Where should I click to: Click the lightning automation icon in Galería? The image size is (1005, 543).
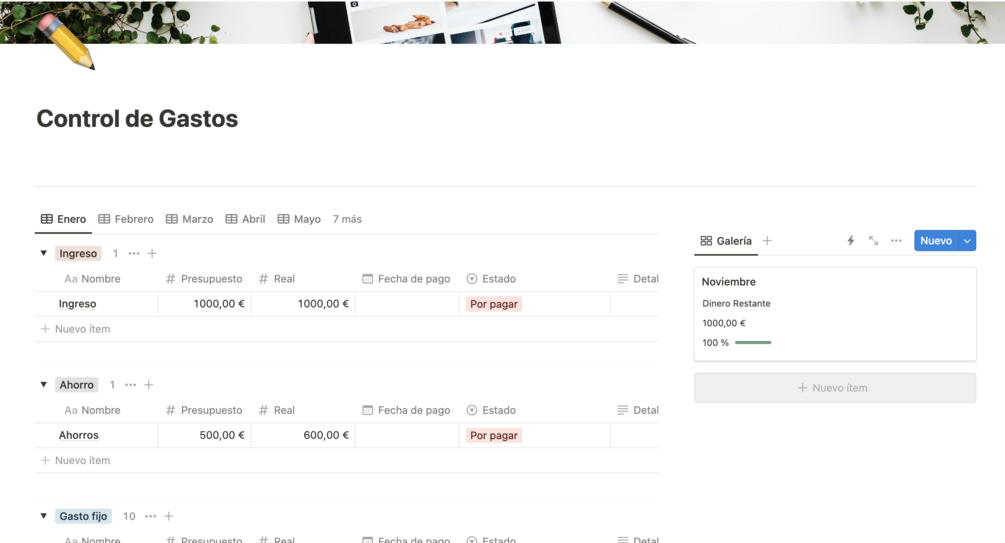pyautogui.click(x=851, y=240)
